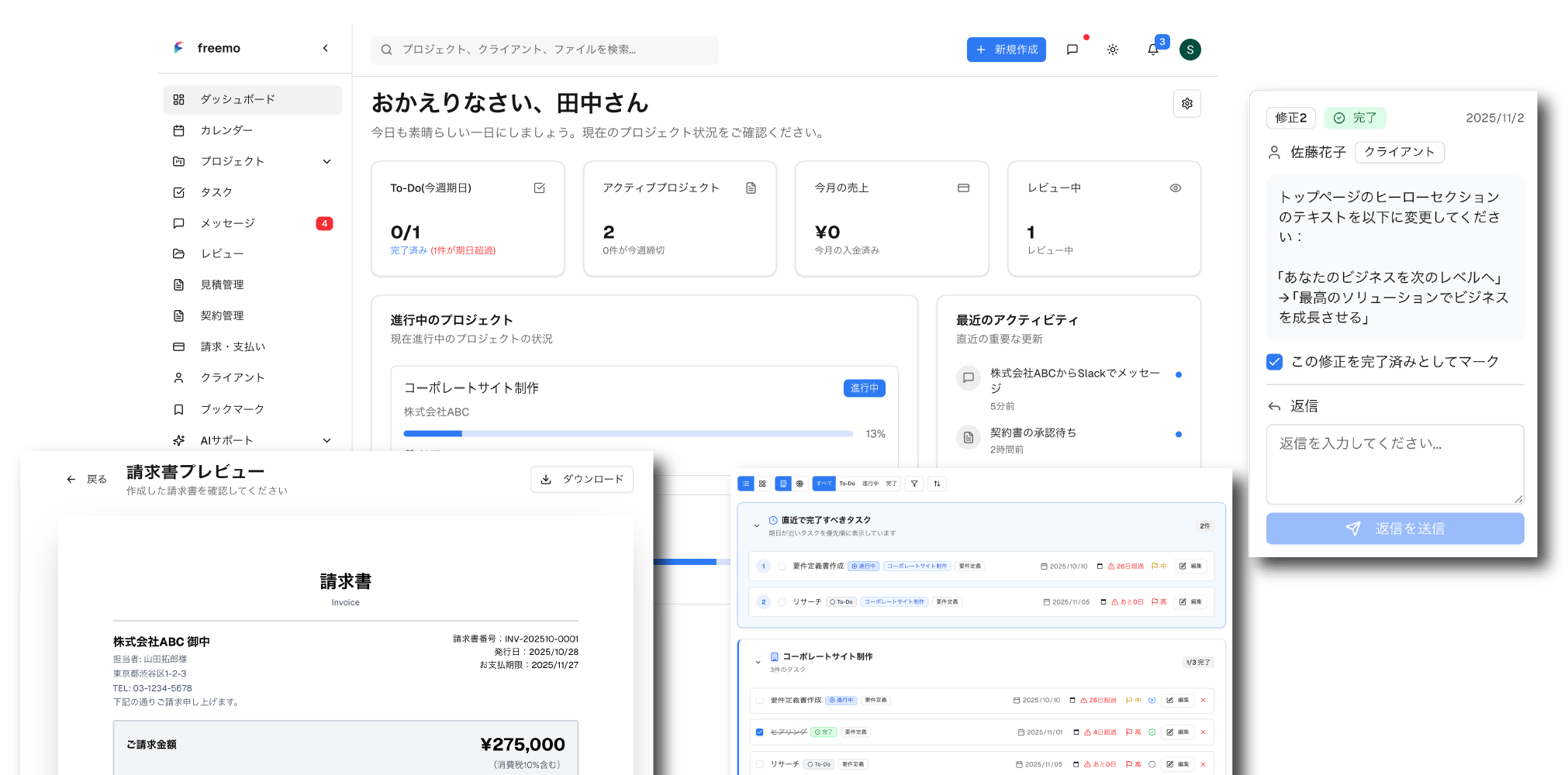Open レビュー in sidebar
Image resolution: width=1568 pixels, height=775 pixels.
pos(252,253)
